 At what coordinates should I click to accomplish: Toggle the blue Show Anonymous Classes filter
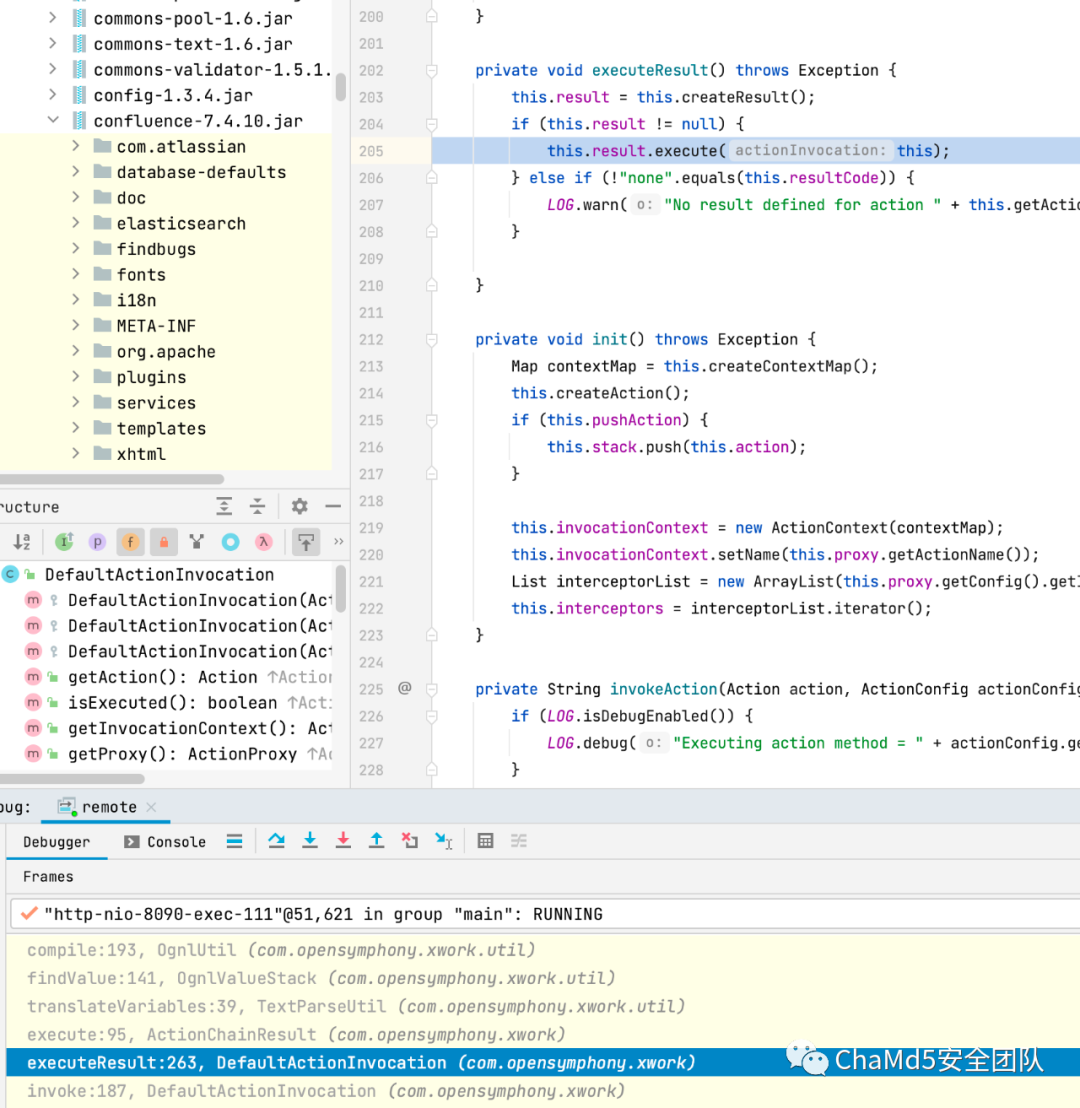coord(230,542)
